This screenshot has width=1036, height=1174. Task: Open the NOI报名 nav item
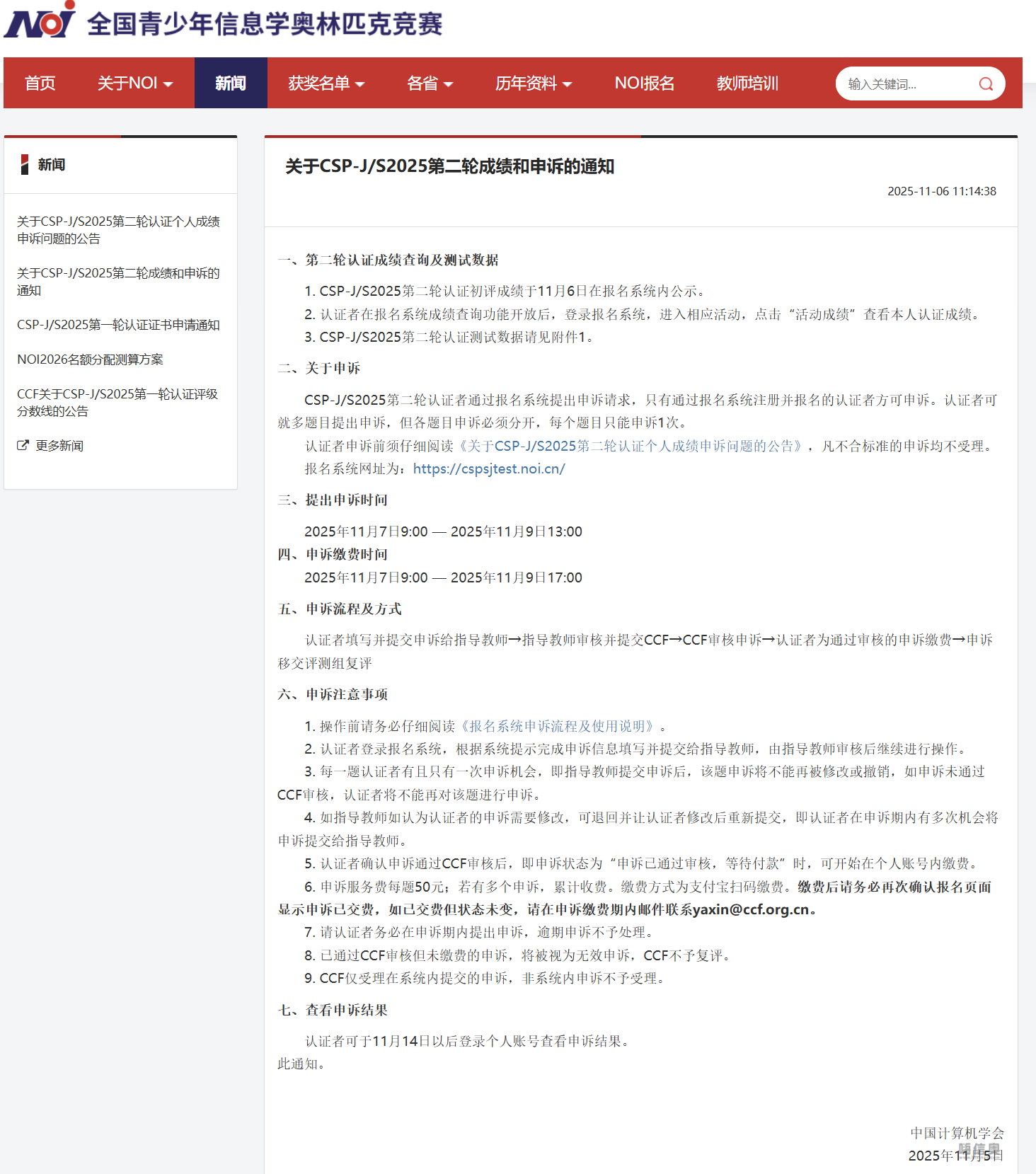[x=644, y=83]
